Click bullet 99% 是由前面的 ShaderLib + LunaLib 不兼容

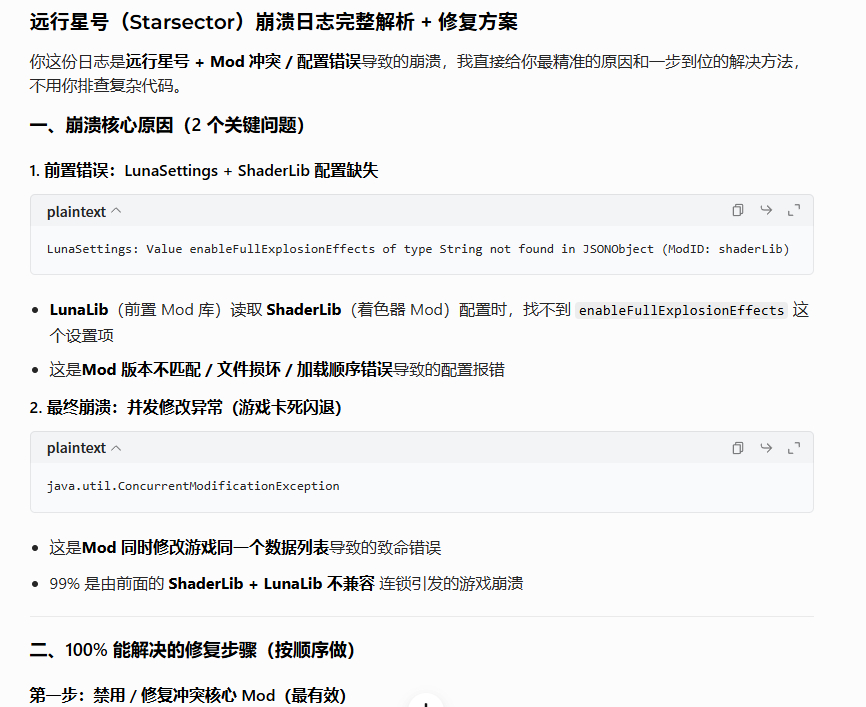coord(286,584)
